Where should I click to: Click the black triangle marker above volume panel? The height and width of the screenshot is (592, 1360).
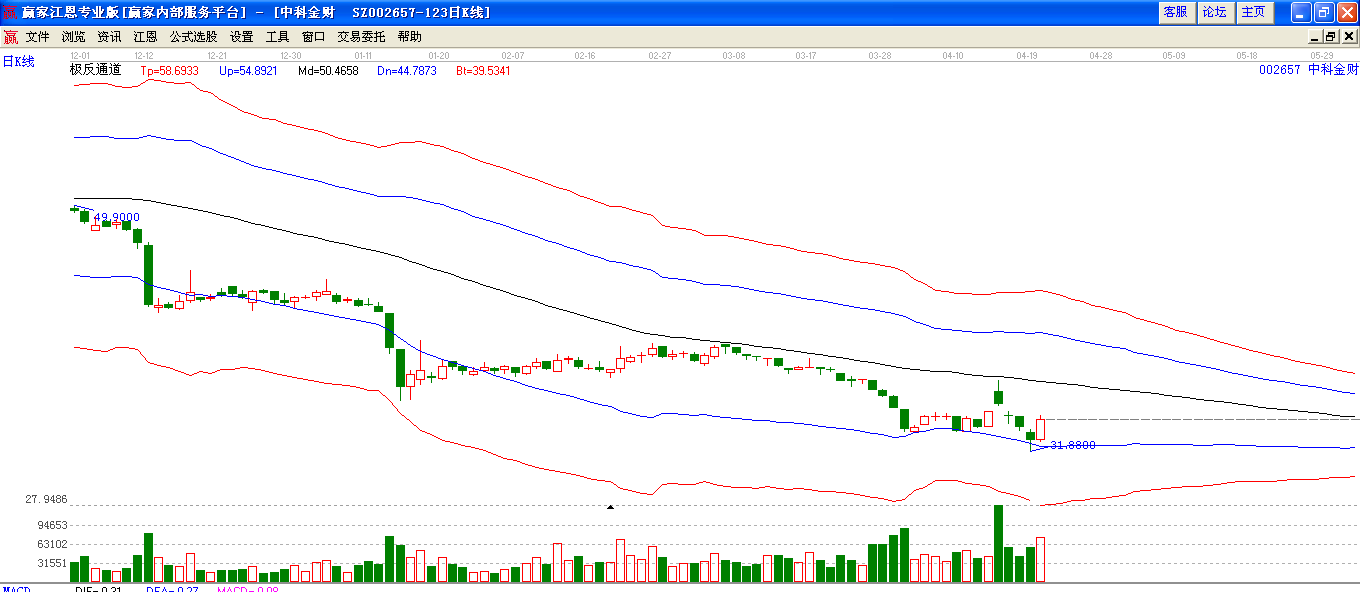pos(610,508)
